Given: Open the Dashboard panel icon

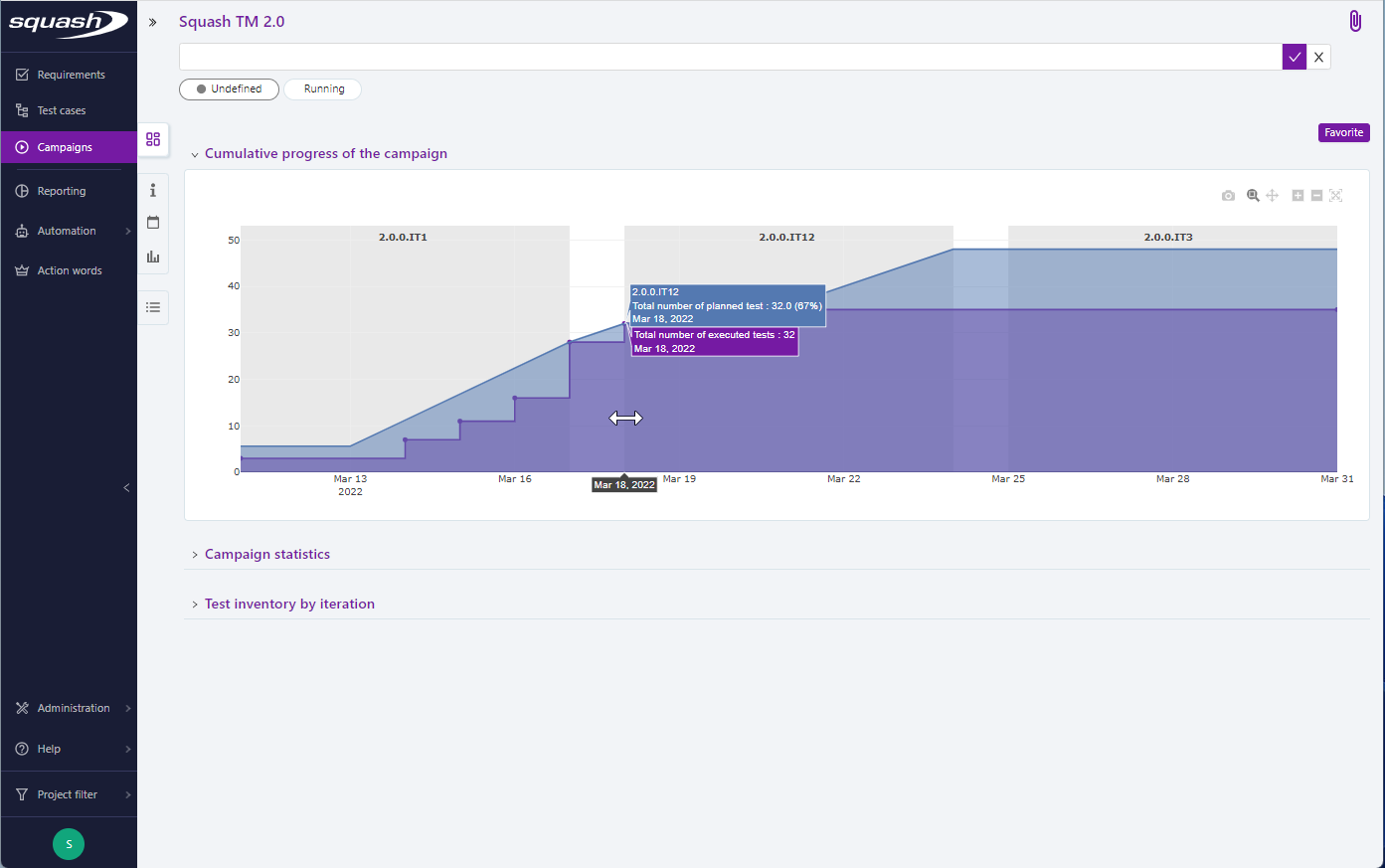Looking at the screenshot, I should pos(153,139).
